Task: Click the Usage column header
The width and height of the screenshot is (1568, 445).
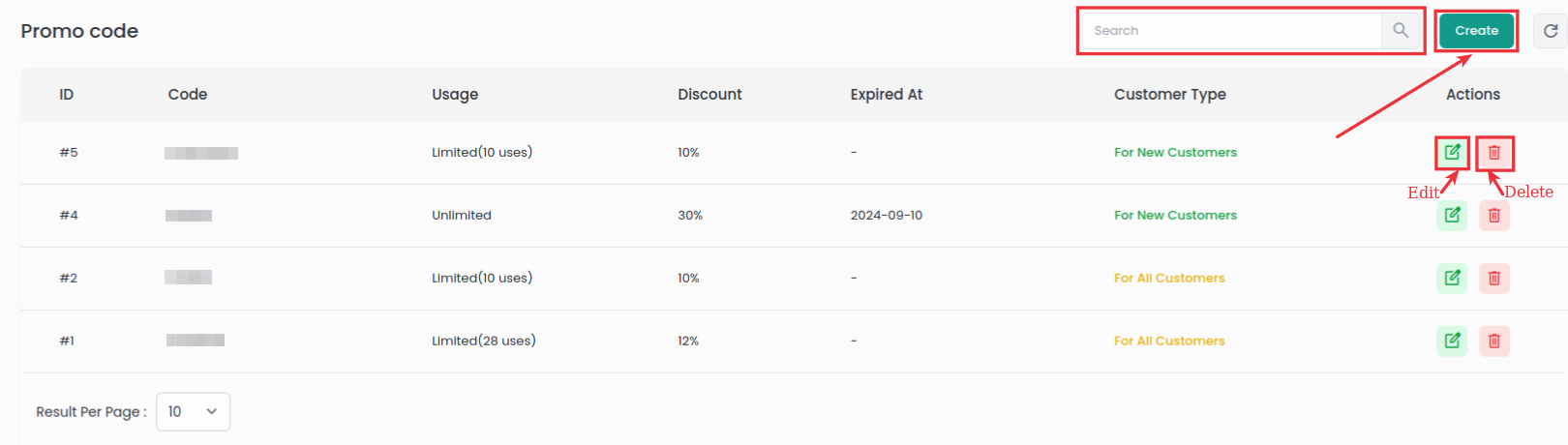Action: tap(455, 95)
